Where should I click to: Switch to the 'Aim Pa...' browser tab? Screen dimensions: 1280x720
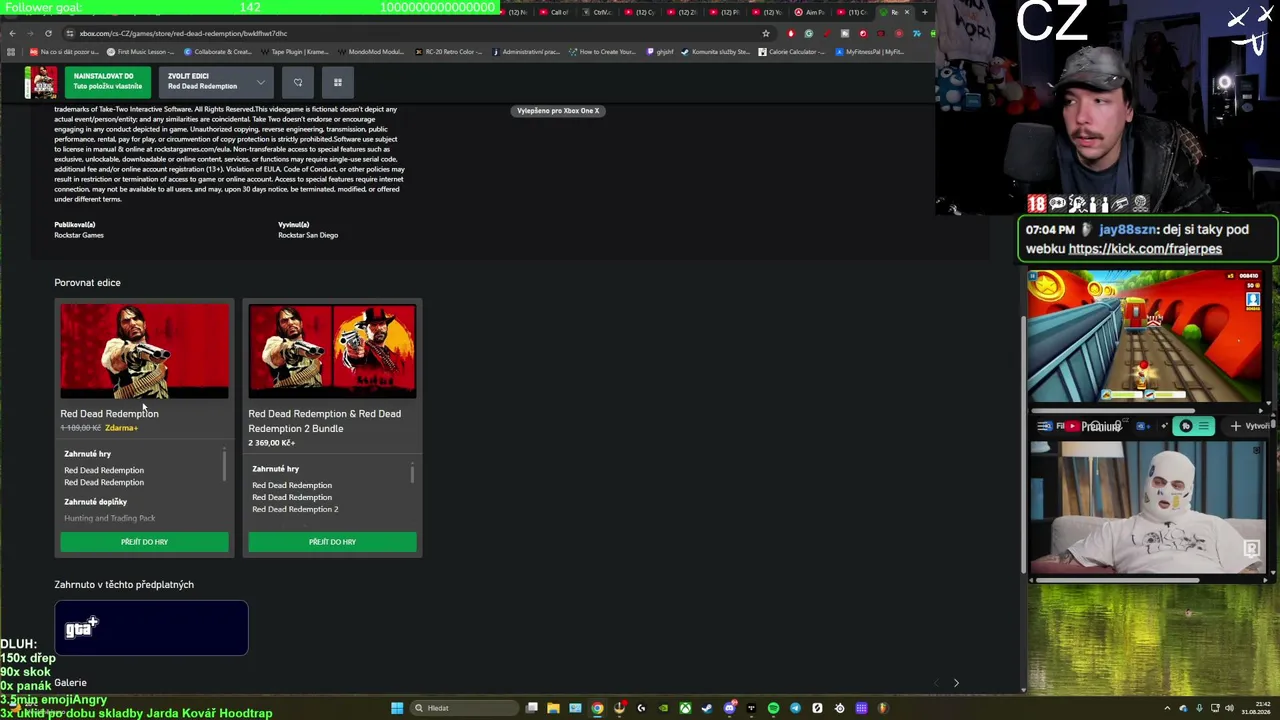point(813,12)
